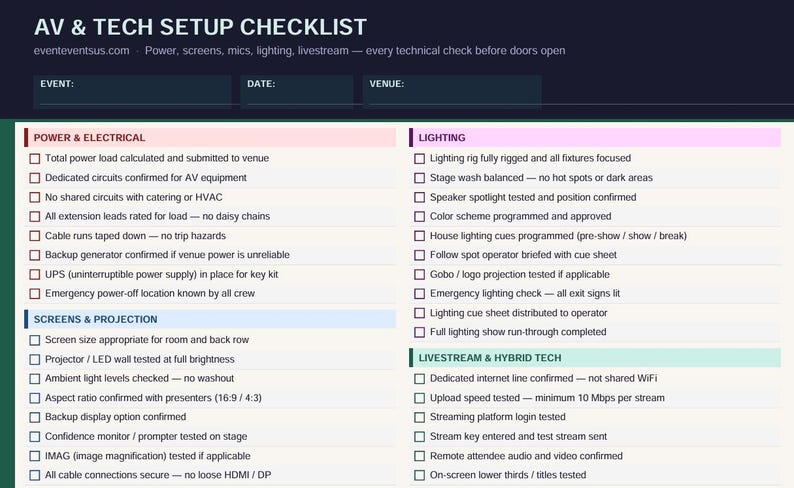The width and height of the screenshot is (794, 488).
Task: Check 'House lighting cues programmed' box
Action: (x=419, y=236)
